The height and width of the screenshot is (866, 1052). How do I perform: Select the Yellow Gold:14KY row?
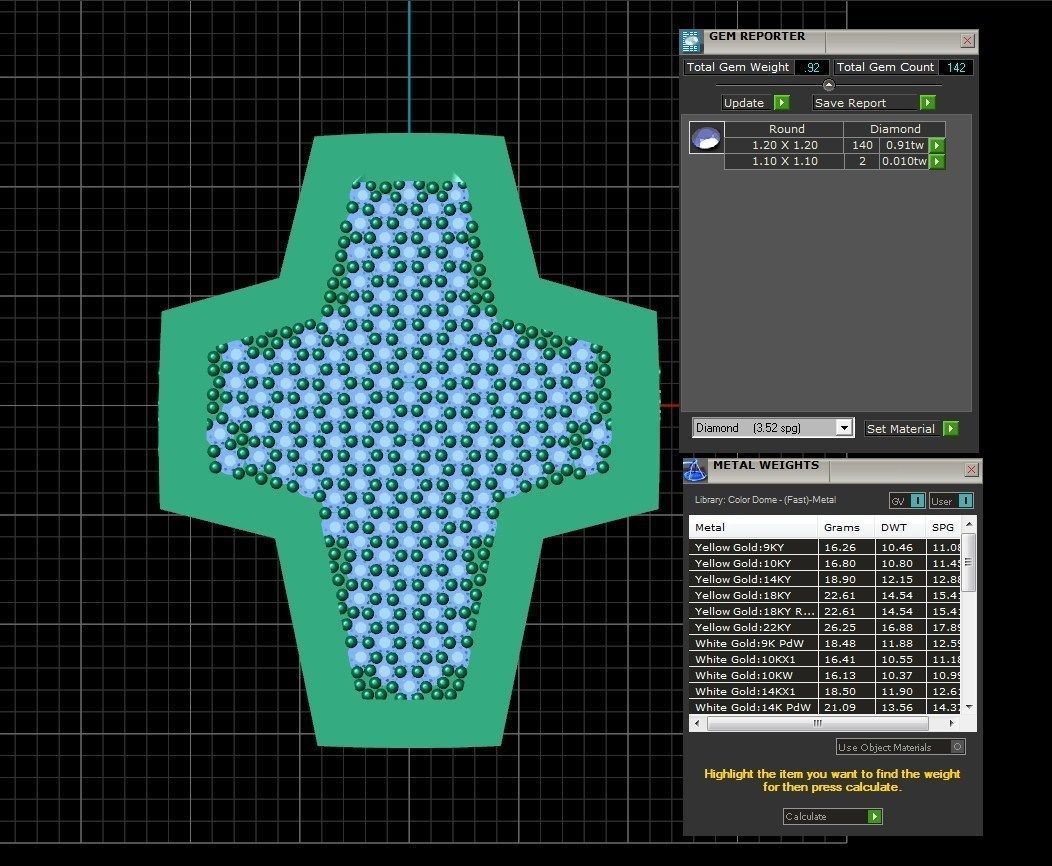click(825, 579)
